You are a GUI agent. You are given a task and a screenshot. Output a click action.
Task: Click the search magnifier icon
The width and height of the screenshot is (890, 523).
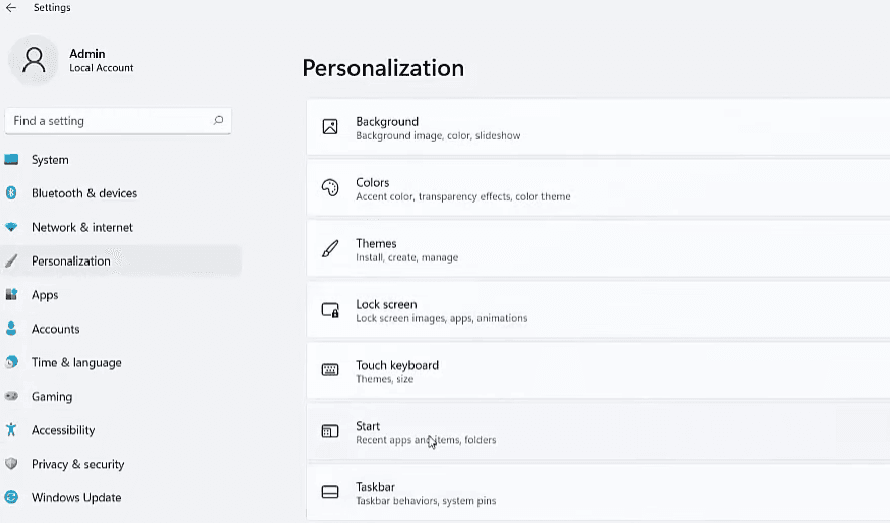pos(219,120)
